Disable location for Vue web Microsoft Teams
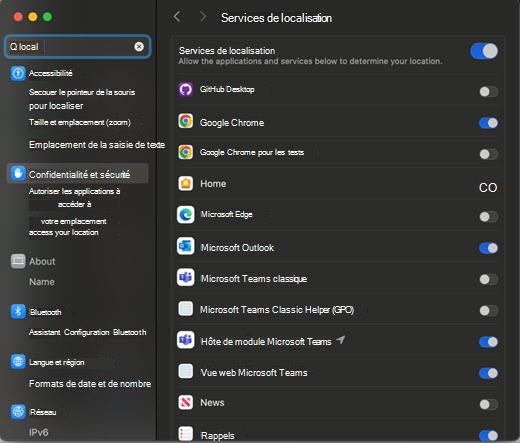The image size is (520, 443). [x=489, y=373]
